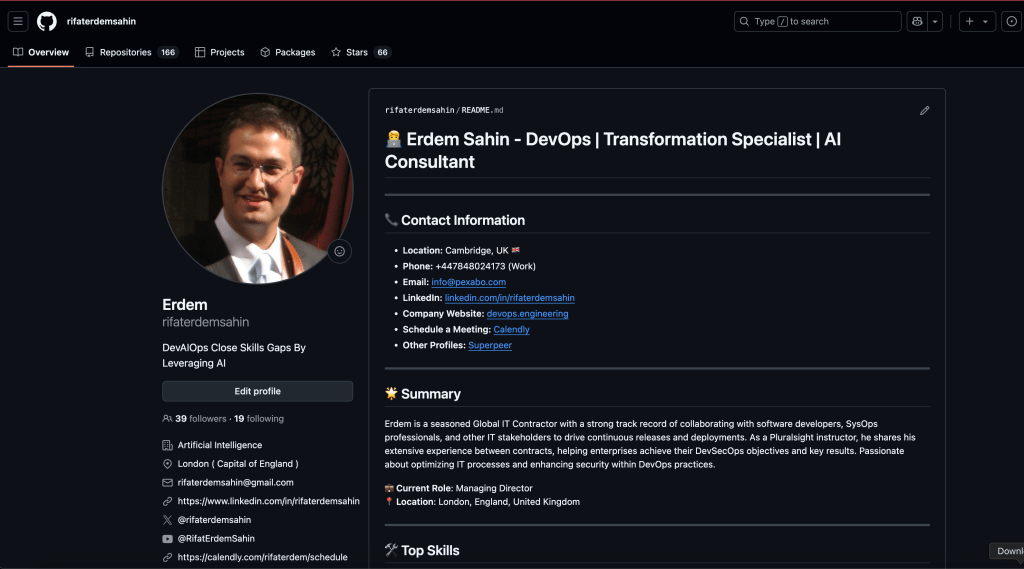This screenshot has height=569, width=1024.
Task: Click the Erdem Sahin README title heading
Action: [x=613, y=150]
